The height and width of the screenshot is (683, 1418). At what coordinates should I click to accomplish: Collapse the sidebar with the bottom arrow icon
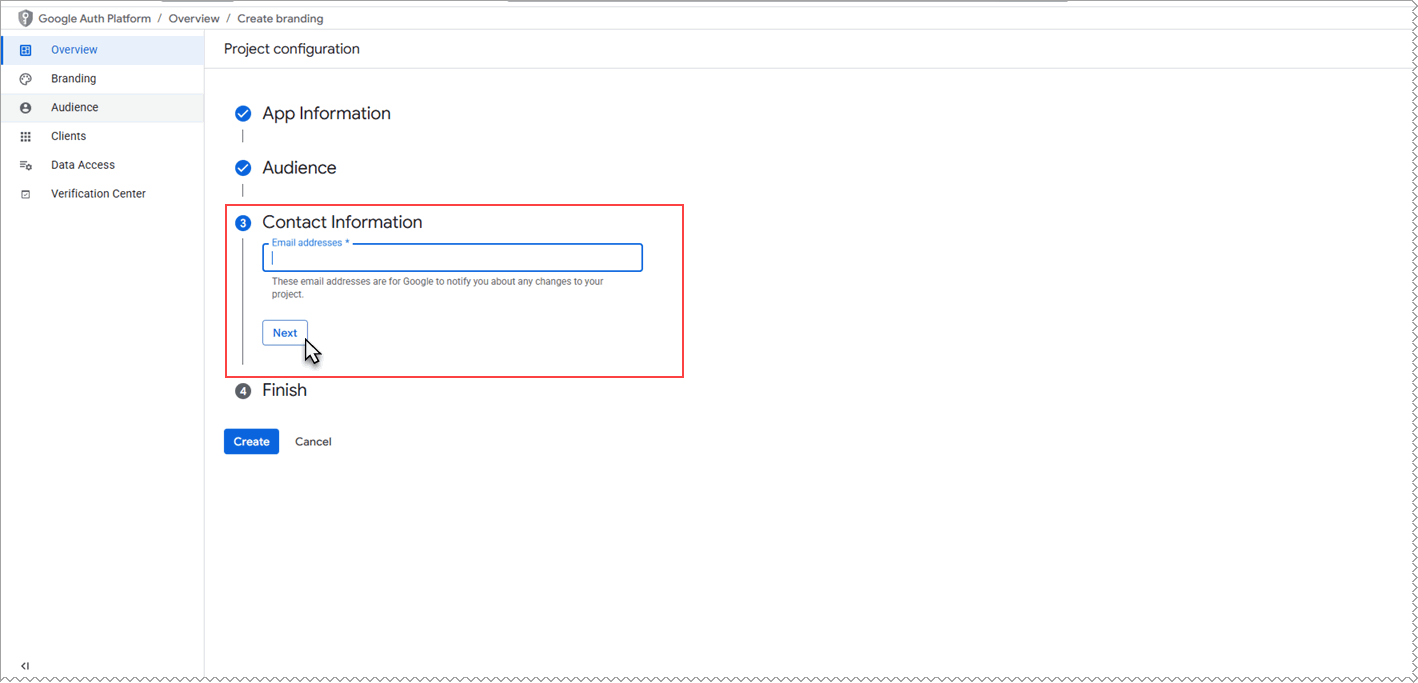(x=25, y=666)
